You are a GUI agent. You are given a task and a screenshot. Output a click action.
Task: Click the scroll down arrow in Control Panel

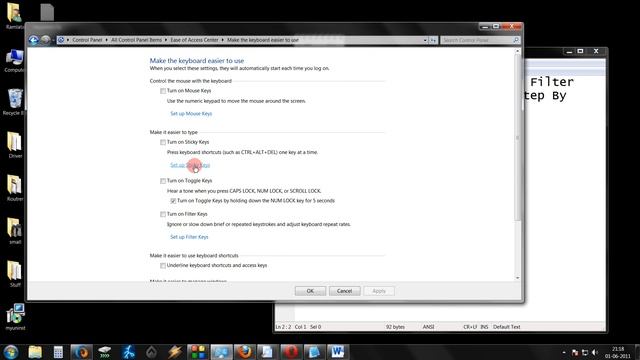[x=518, y=278]
